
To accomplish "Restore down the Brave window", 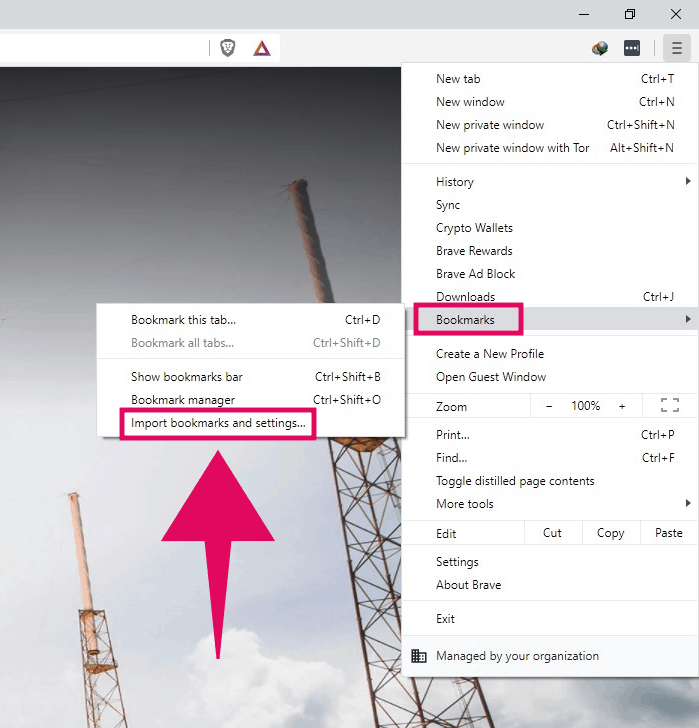I will pyautogui.click(x=630, y=14).
